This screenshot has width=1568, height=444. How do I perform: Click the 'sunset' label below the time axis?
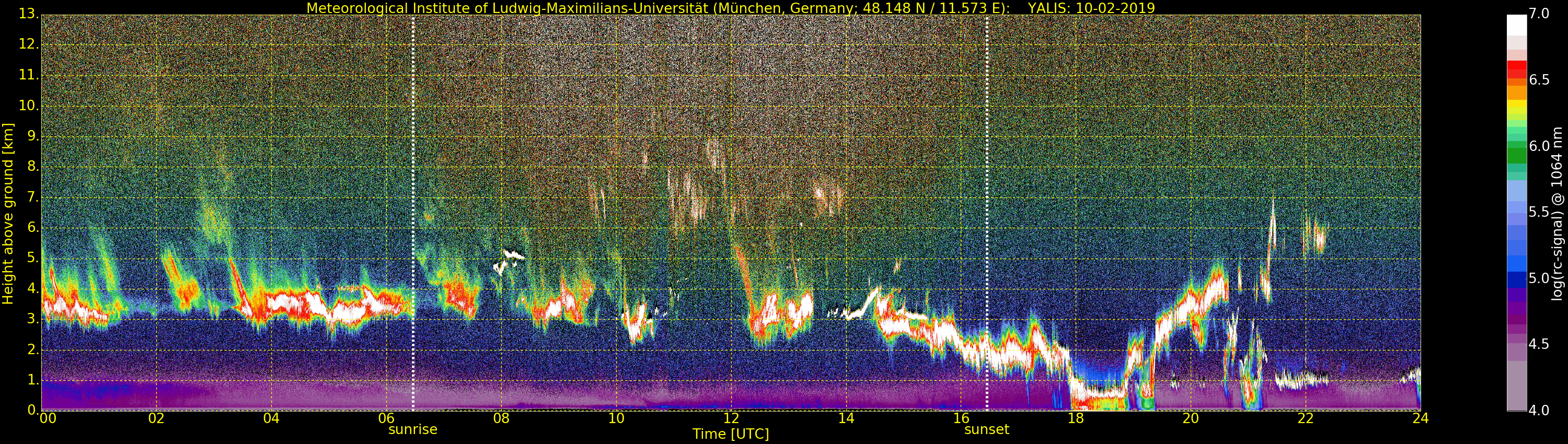[x=986, y=429]
